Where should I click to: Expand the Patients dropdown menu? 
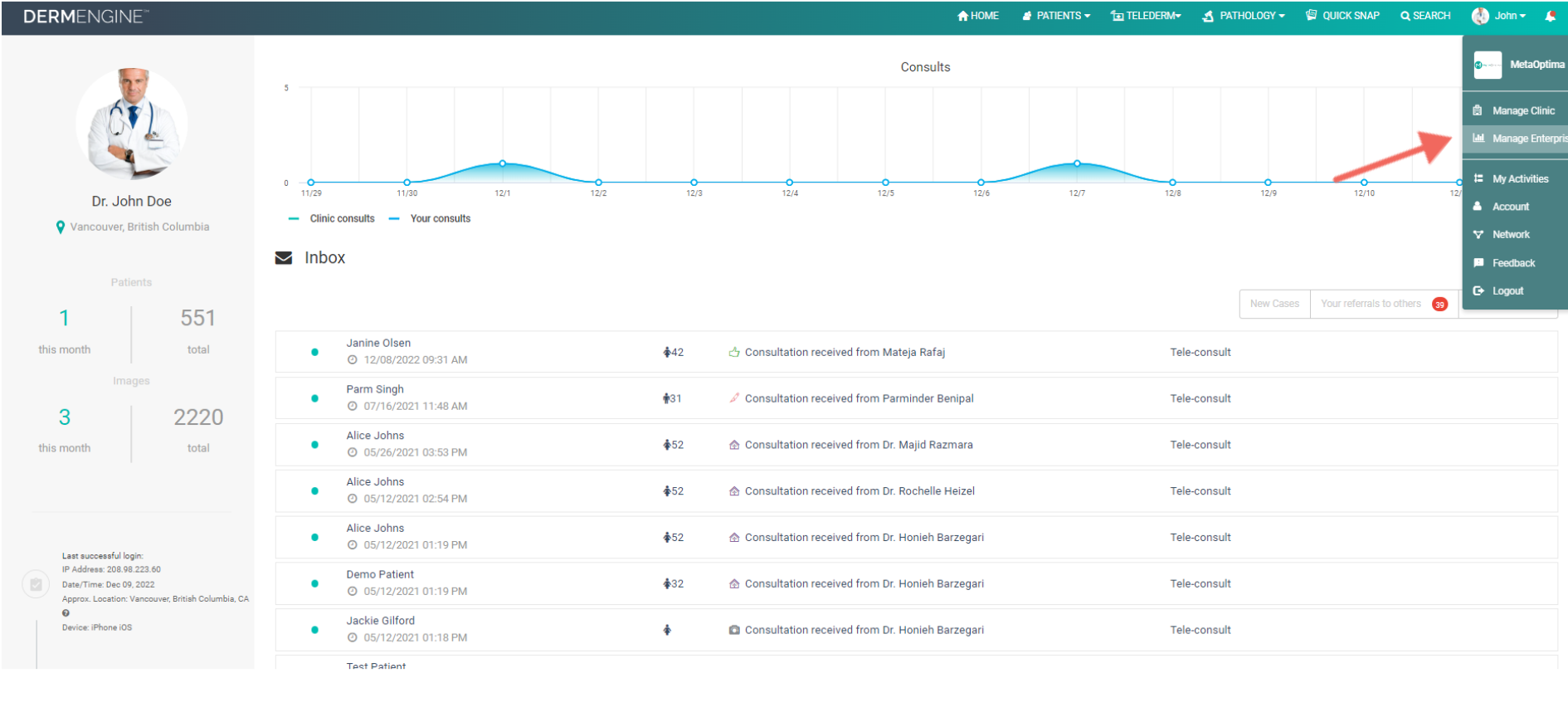point(1056,16)
